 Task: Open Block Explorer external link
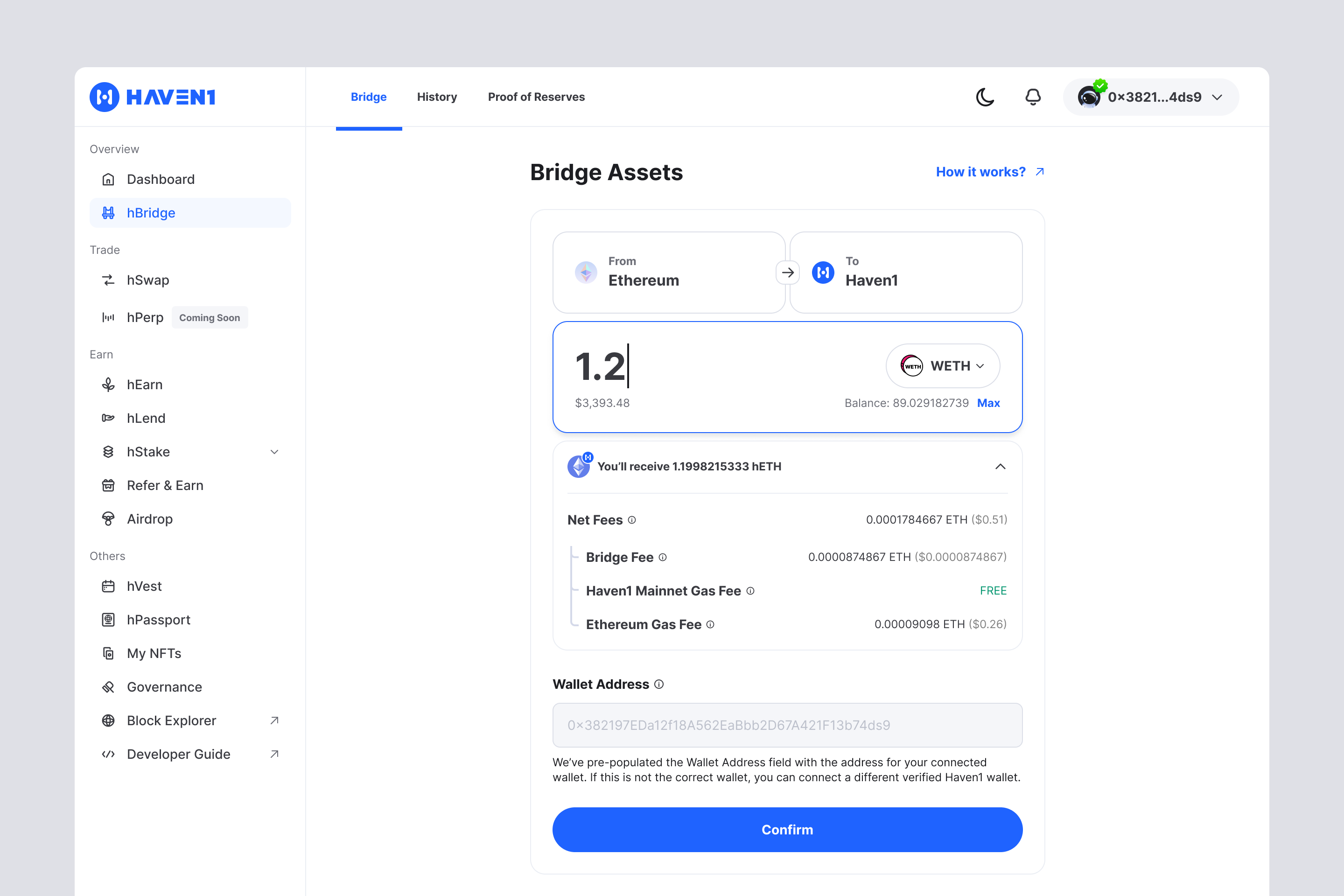click(x=171, y=721)
